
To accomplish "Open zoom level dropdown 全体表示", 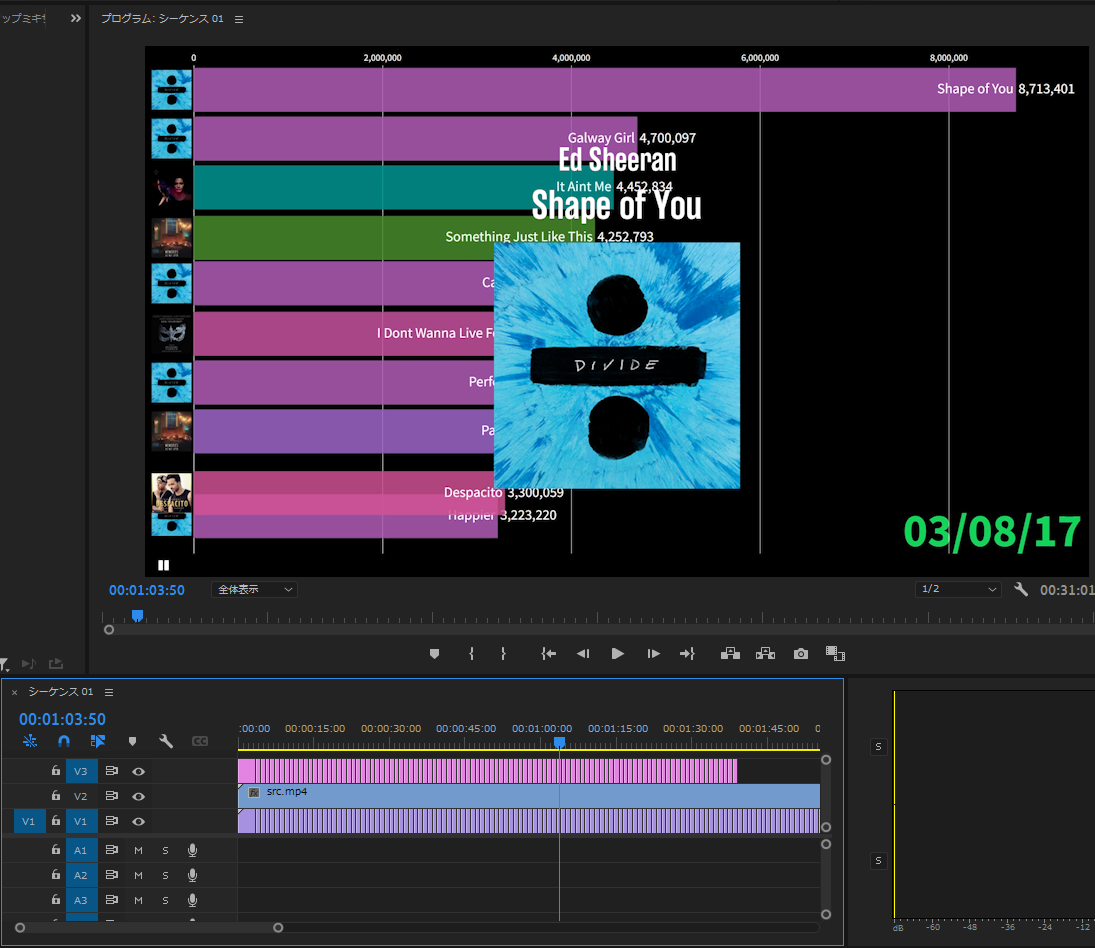I will (254, 590).
